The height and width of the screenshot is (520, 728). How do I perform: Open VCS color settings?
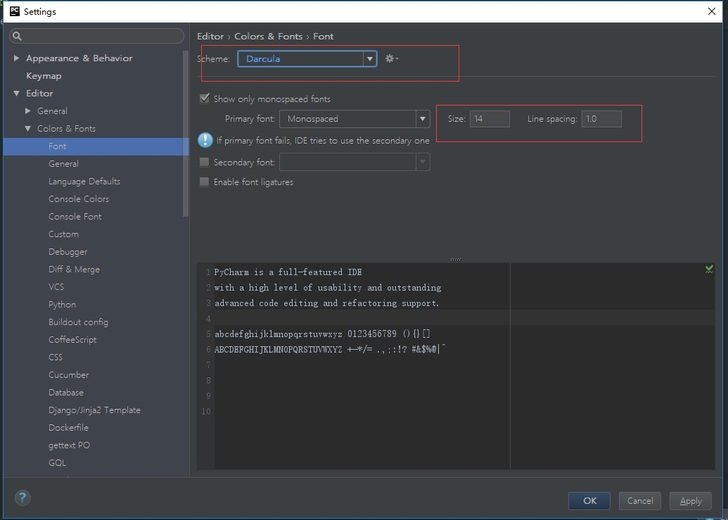pos(56,287)
